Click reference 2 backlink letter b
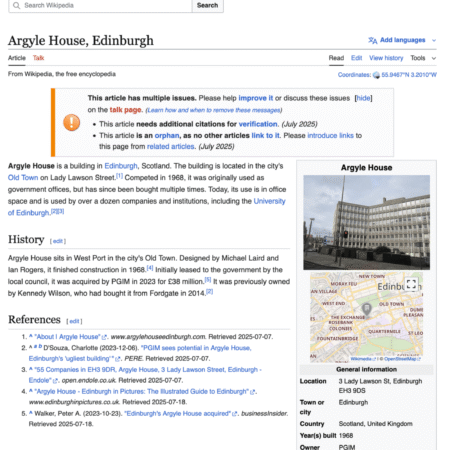The image size is (450, 450). pyautogui.click(x=40, y=347)
